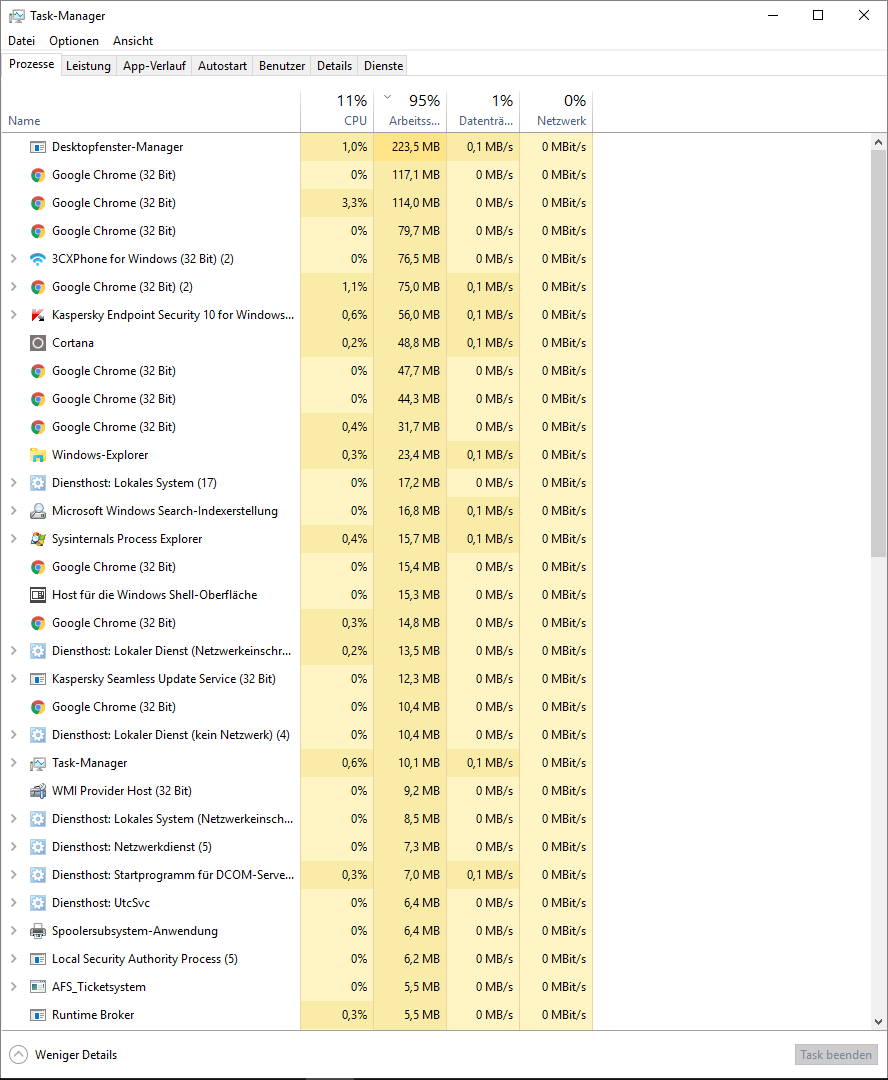Viewport: 888px width, 1080px height.
Task: Select the Windows-Explorer process name
Action: (x=100, y=455)
